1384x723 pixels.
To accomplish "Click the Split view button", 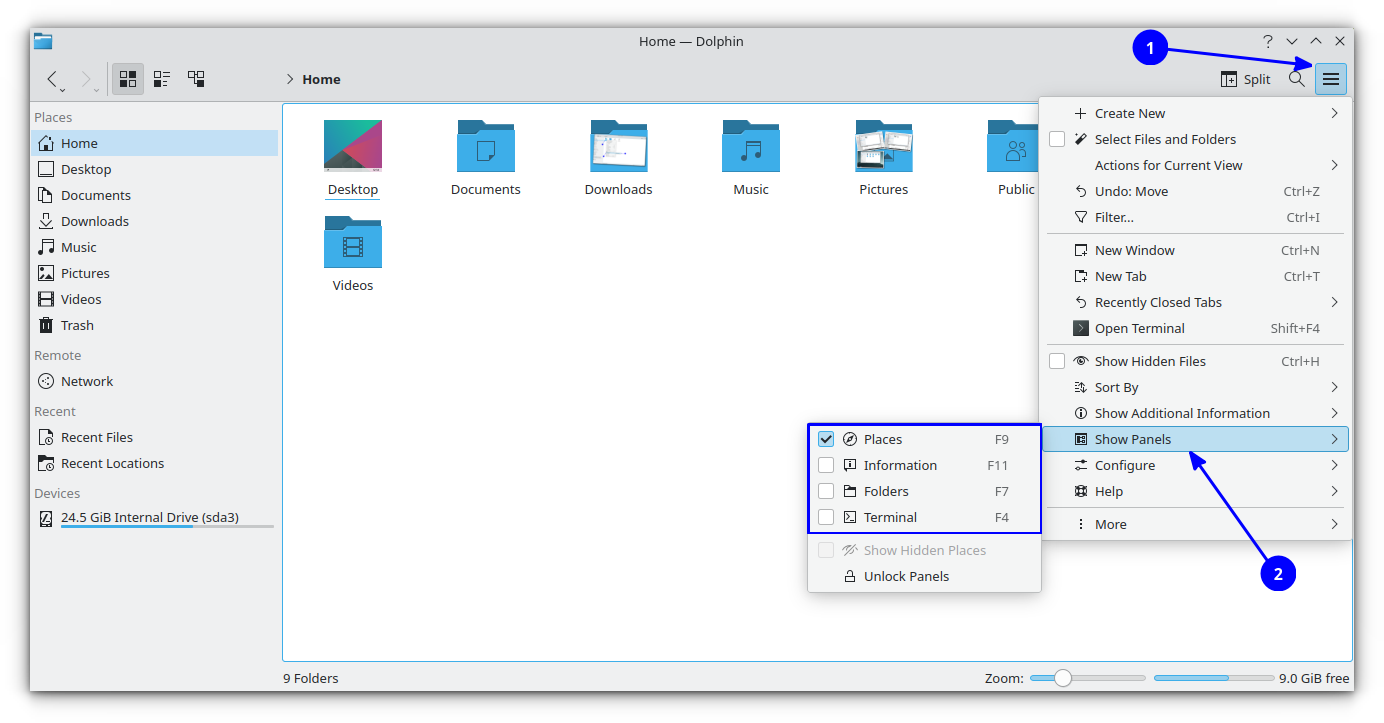I will tap(1243, 78).
